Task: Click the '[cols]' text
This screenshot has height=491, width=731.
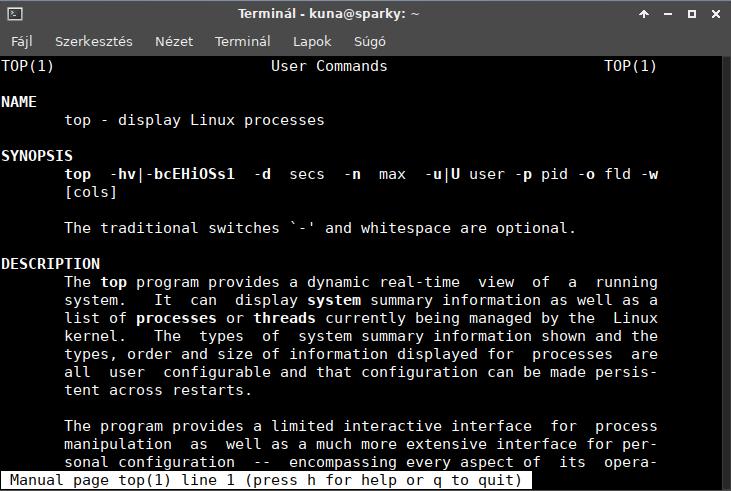Action: 91,192
